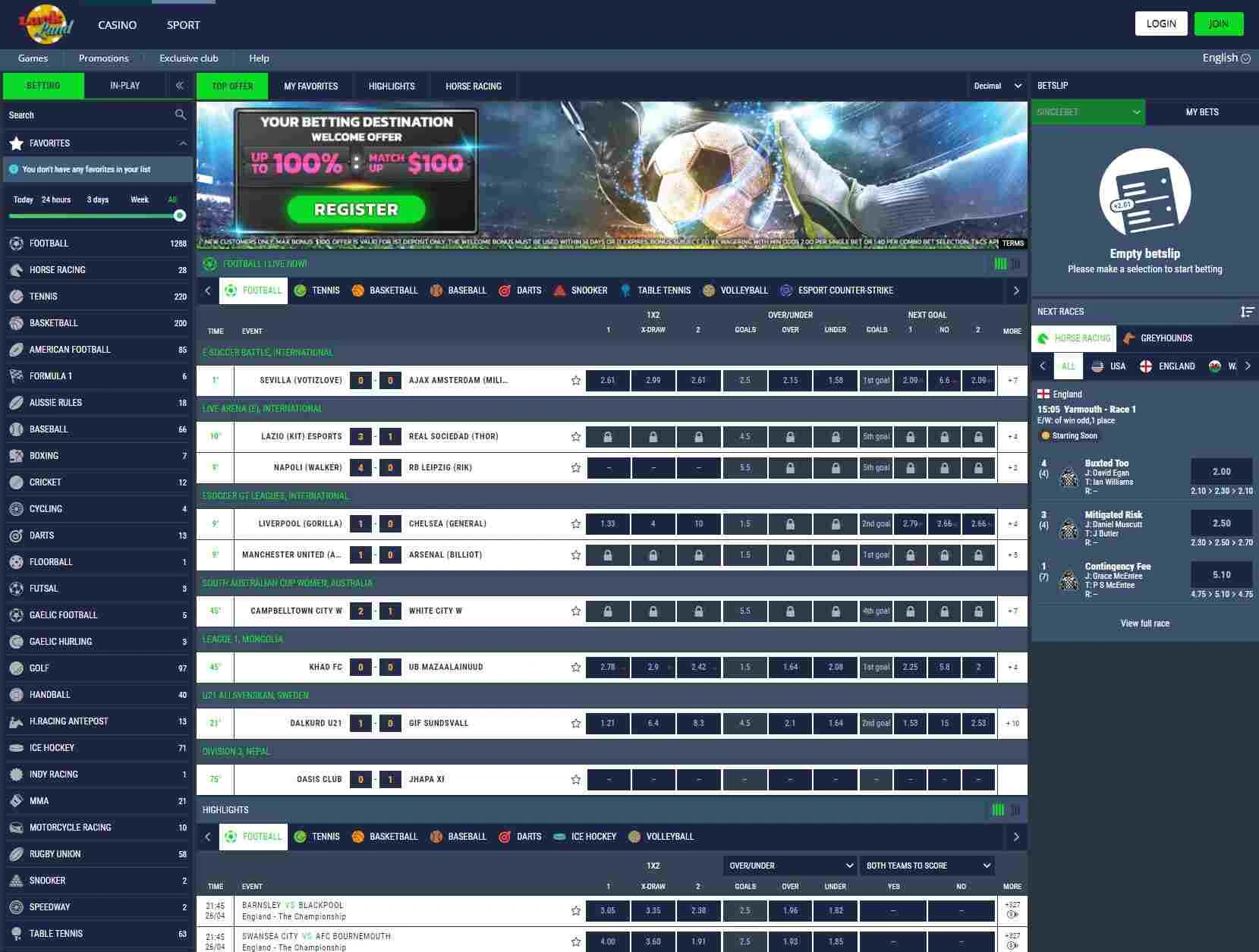Select Ice Hockey in sidebar list
1259x952 pixels.
[97, 748]
